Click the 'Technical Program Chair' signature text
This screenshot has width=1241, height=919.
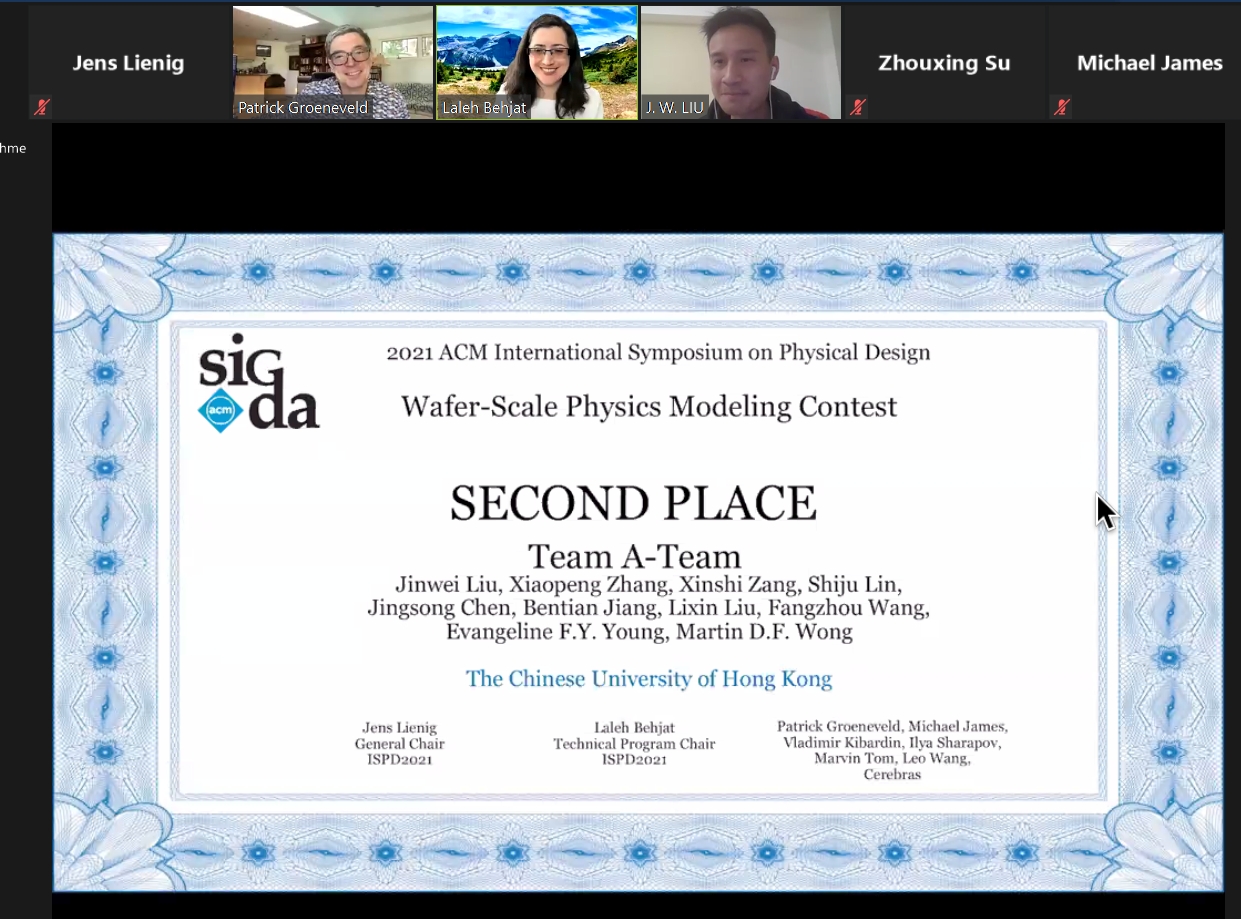(634, 744)
